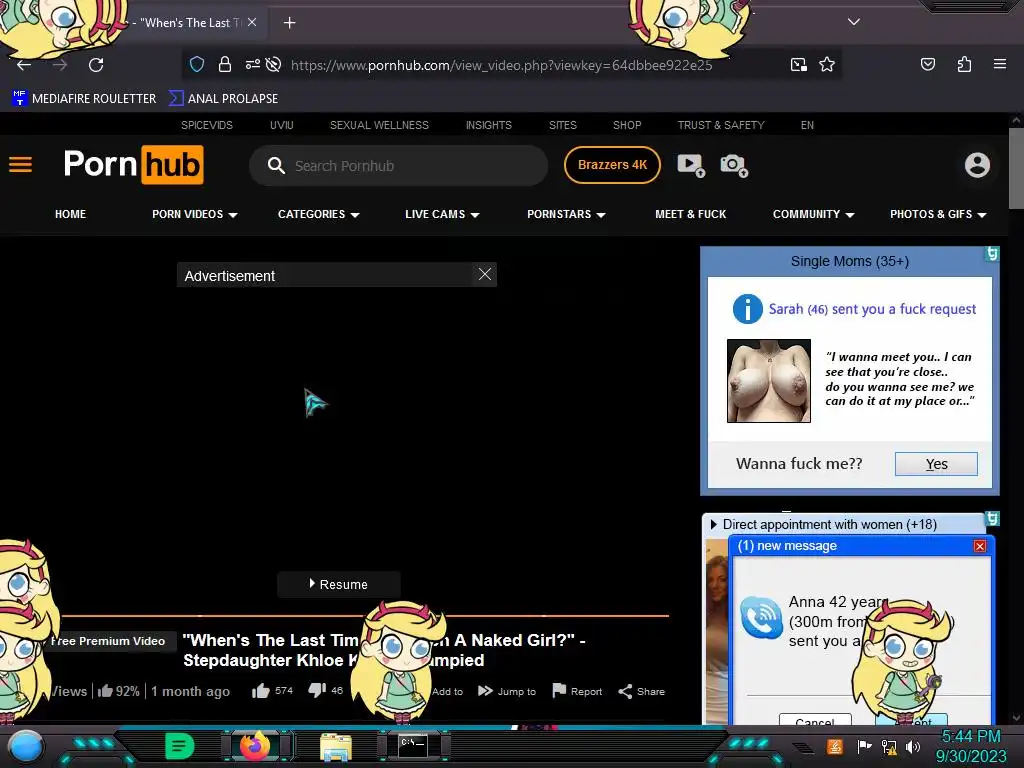Screen dimensions: 1024x768
Task: Close the Advertisement overlay with X
Action: [x=485, y=274]
